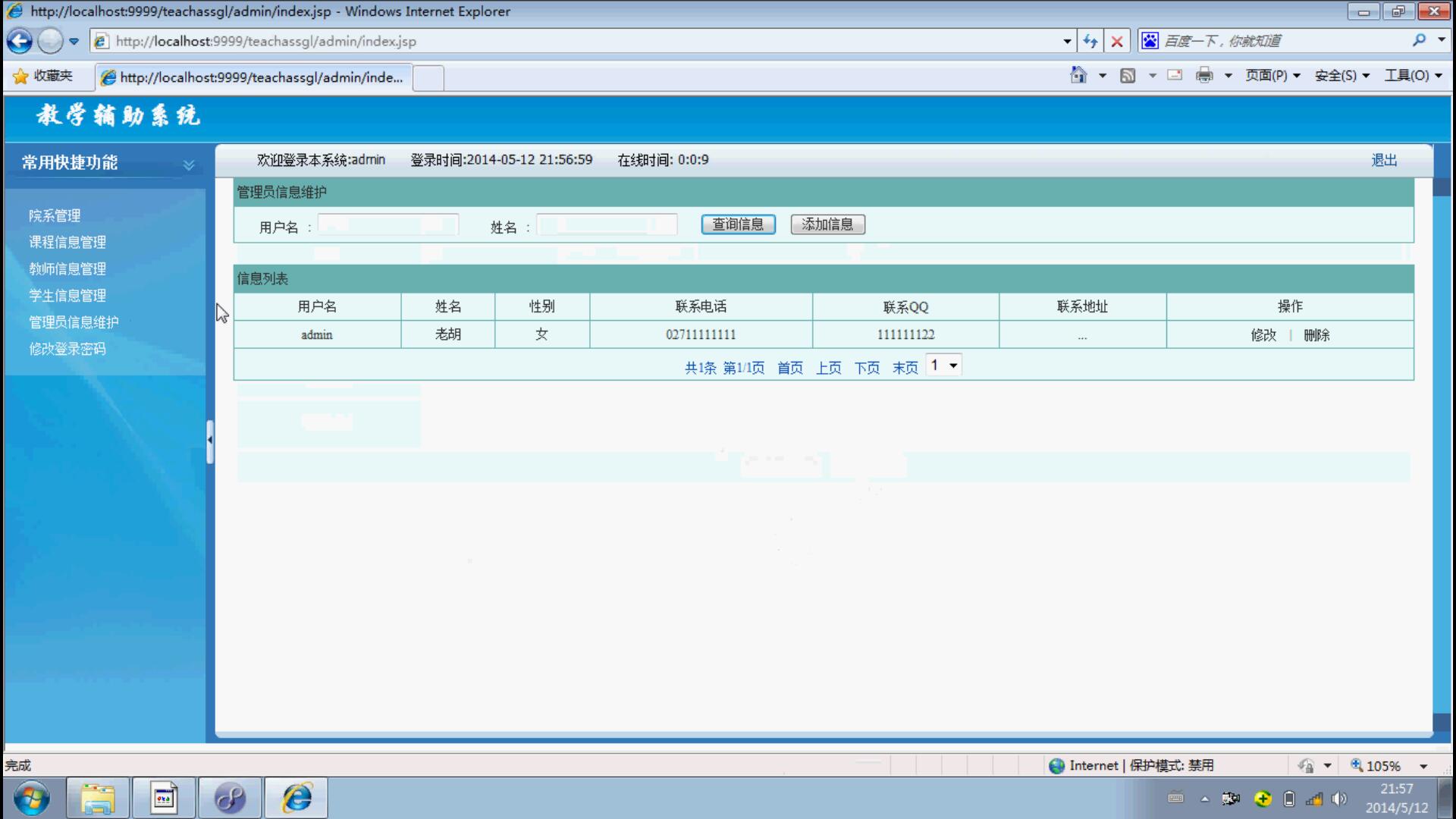This screenshot has height=819, width=1456.
Task: Go to 上页 previous page link
Action: 828,368
